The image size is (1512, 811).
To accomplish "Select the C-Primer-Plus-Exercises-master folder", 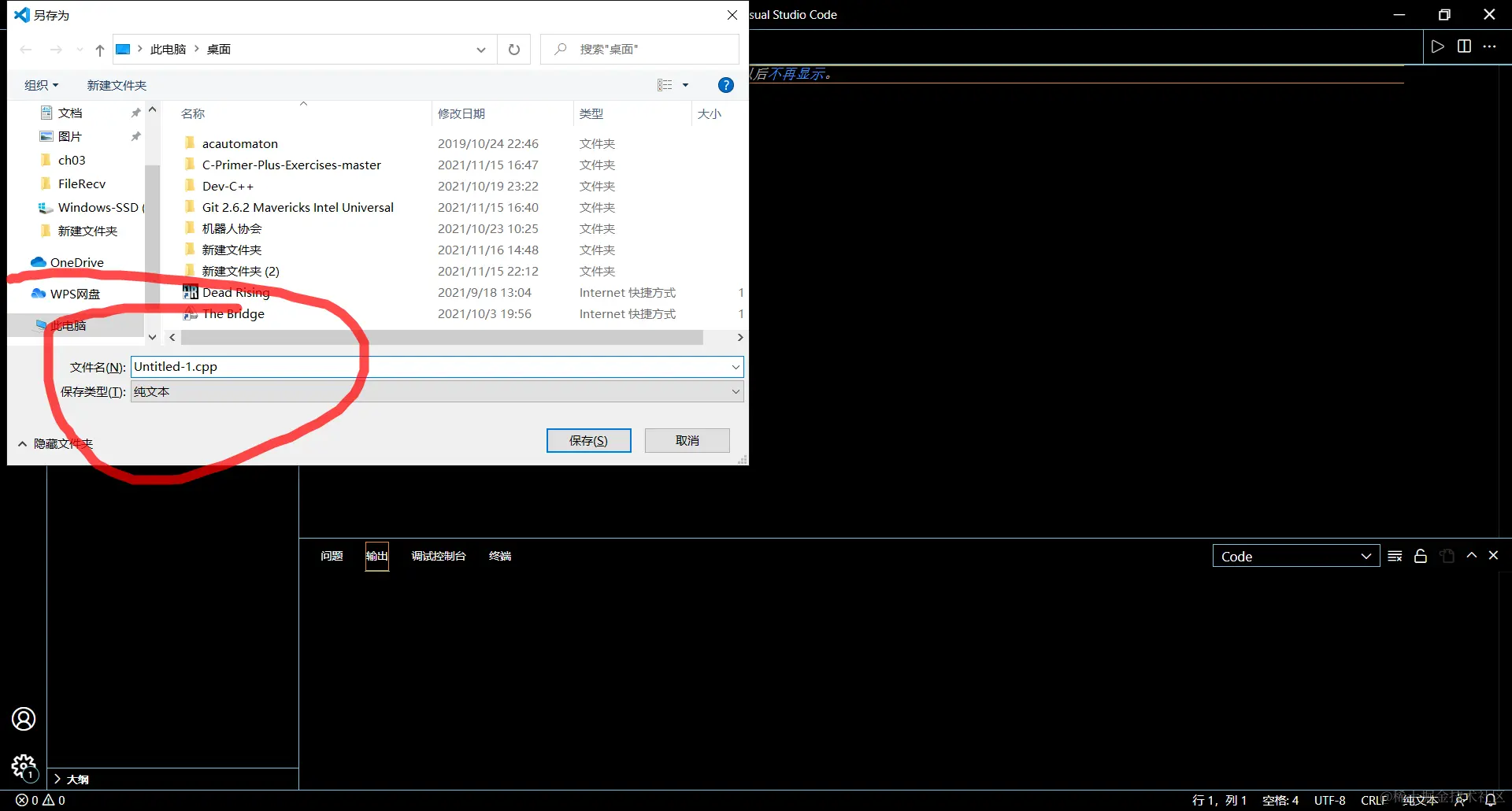I will pyautogui.click(x=291, y=165).
